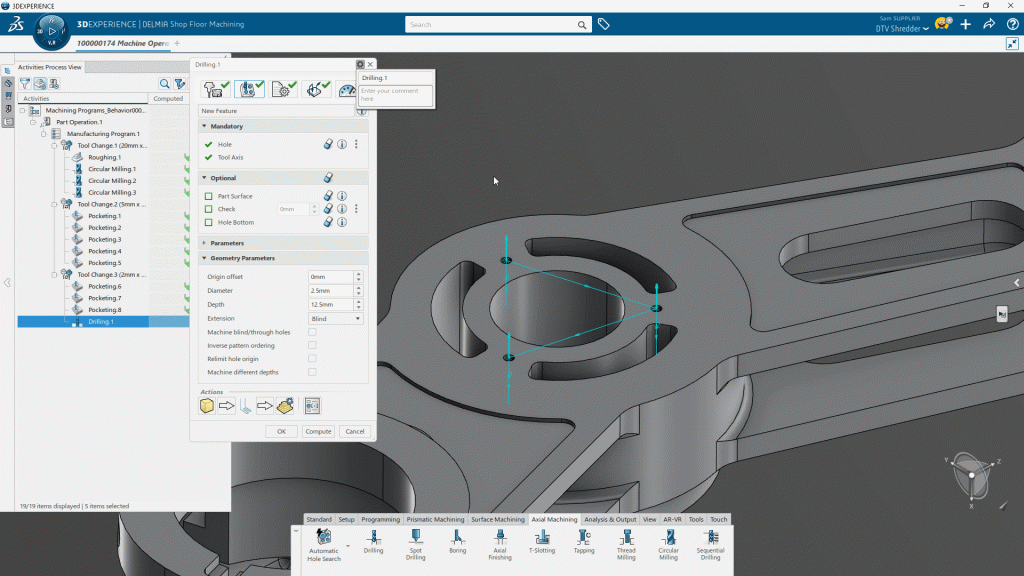The width and height of the screenshot is (1024, 576).
Task: Click the 3DEXPERIENCE compass icon
Action: point(52,30)
